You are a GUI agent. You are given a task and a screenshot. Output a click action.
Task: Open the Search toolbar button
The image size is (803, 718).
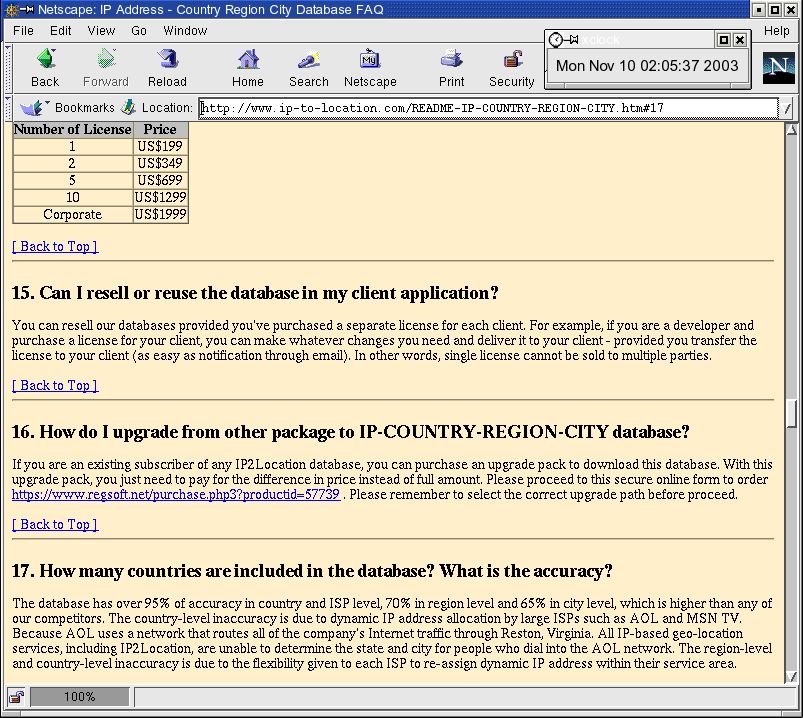tap(309, 69)
